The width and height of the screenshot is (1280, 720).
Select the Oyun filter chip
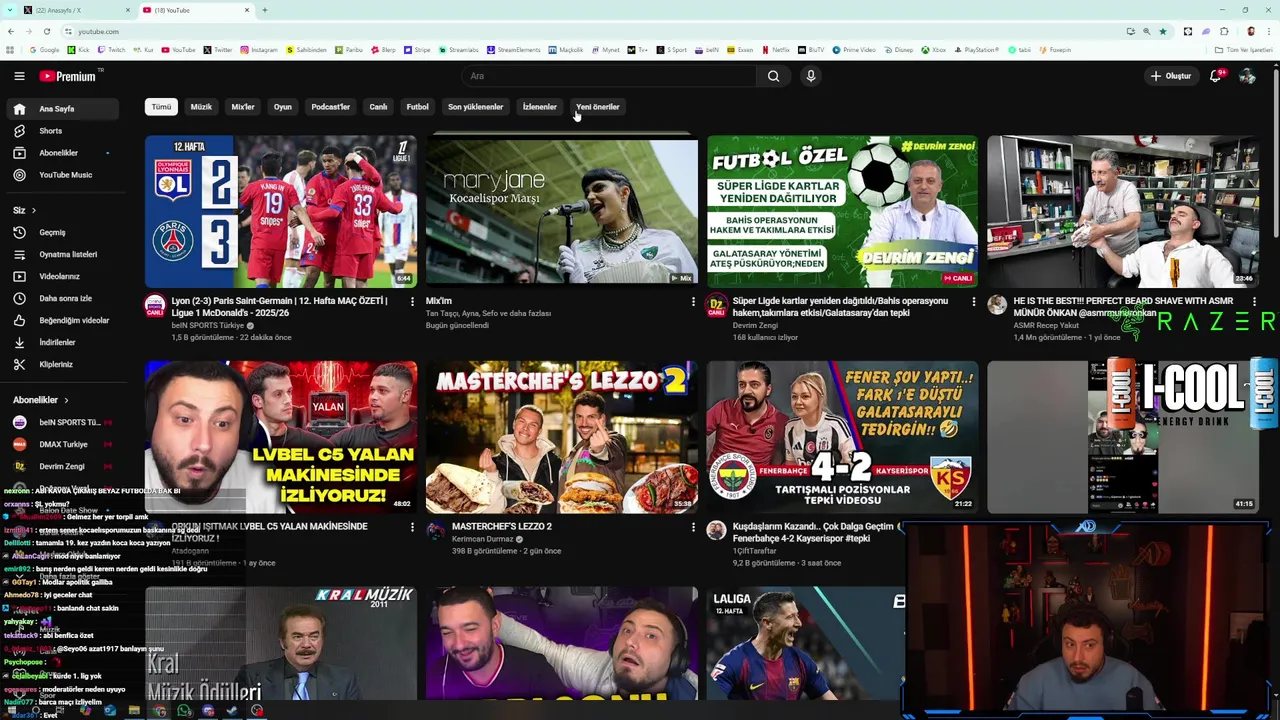pyautogui.click(x=283, y=107)
